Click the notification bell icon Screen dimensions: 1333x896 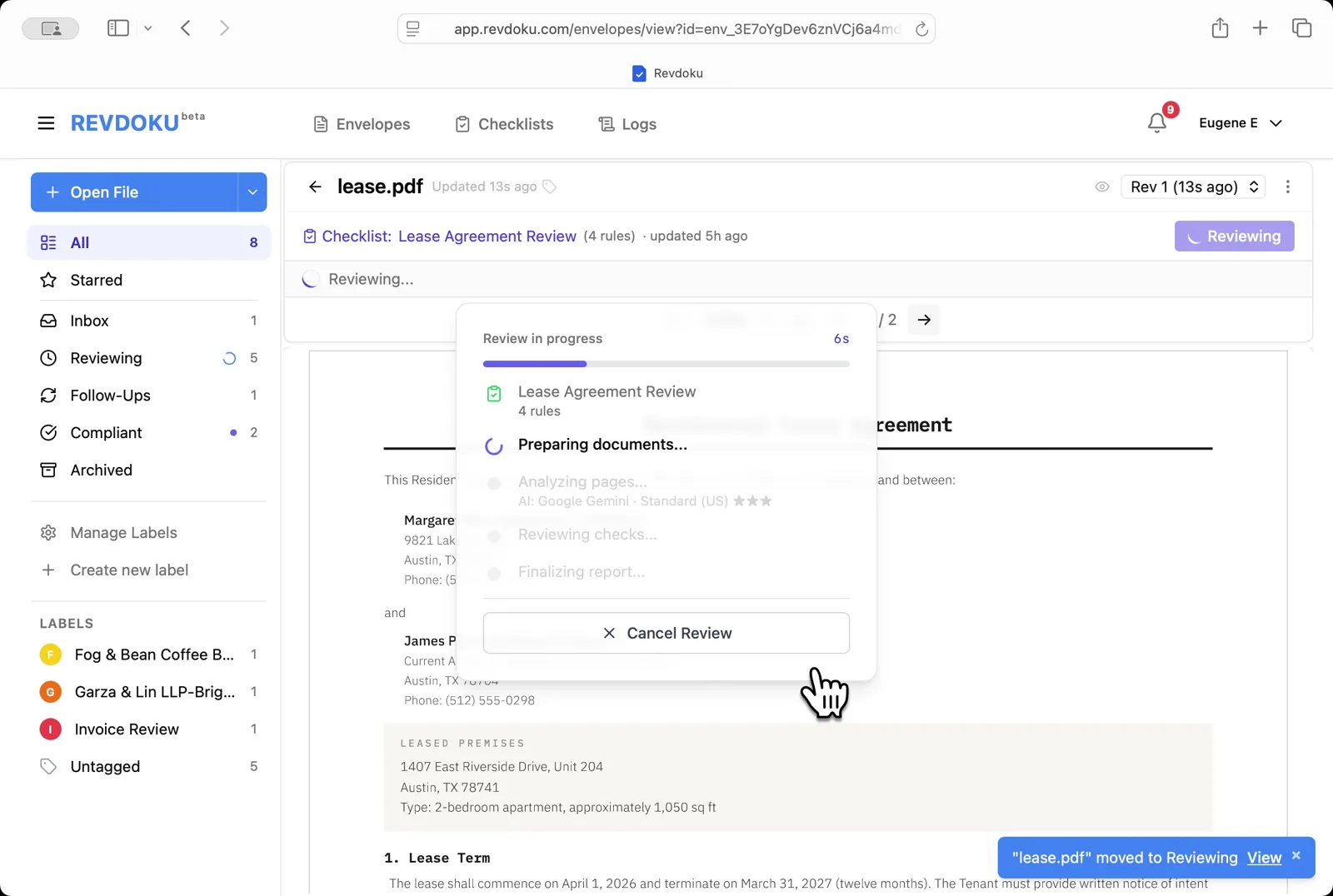[x=1156, y=123]
